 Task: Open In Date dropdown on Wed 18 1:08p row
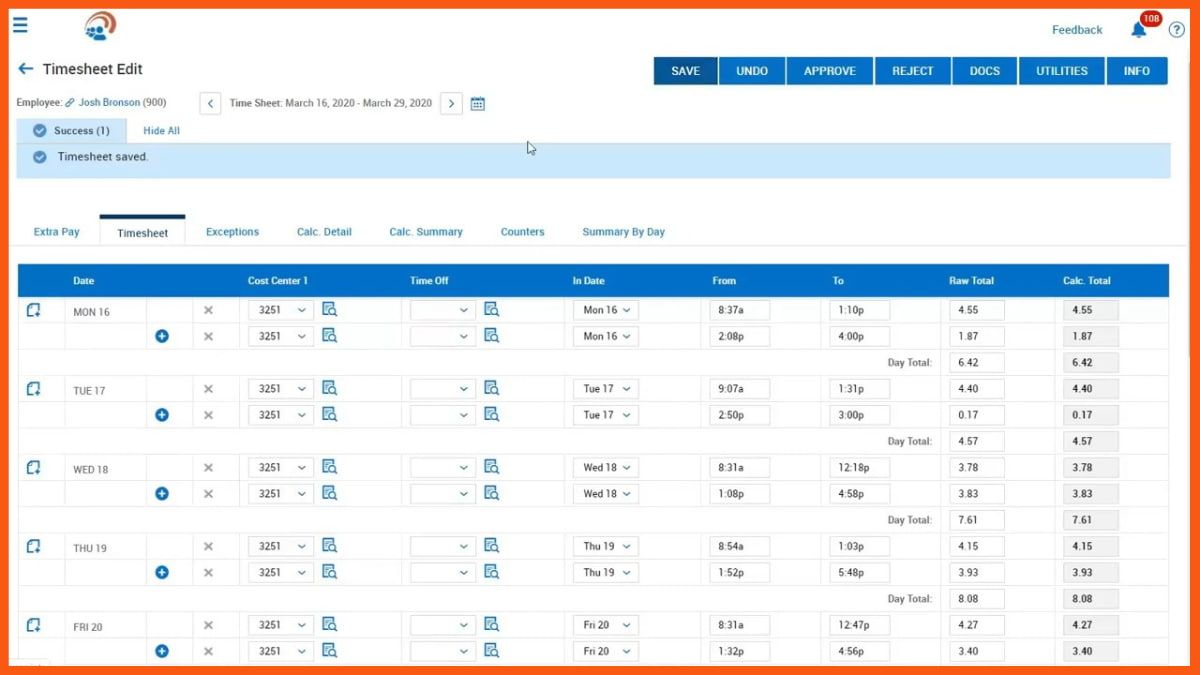pyautogui.click(x=606, y=494)
